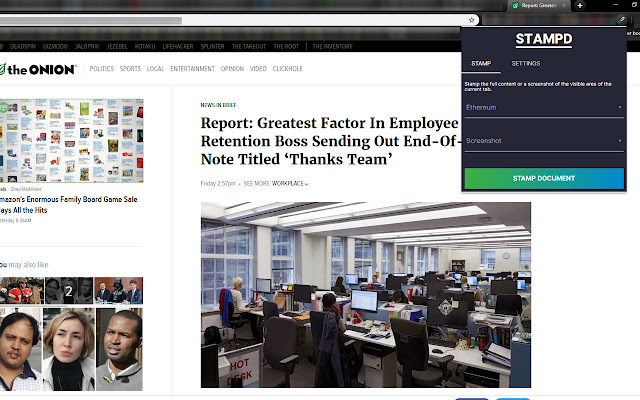Image resolution: width=640 pixels, height=400 pixels.
Task: Open THE ROOT network link
Action: point(286,47)
